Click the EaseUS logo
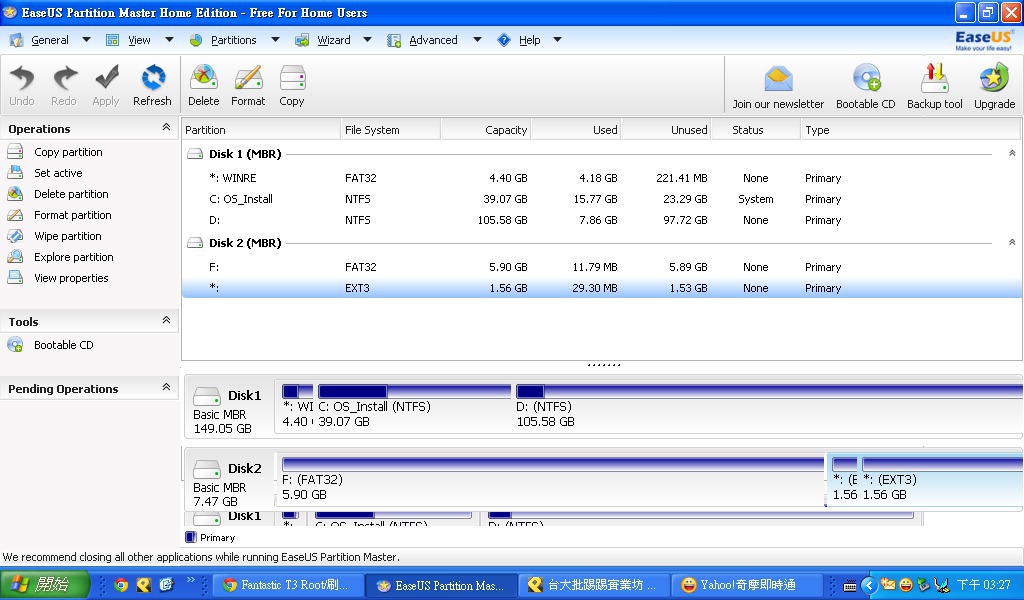Viewport: 1024px width, 600px height. point(984,40)
